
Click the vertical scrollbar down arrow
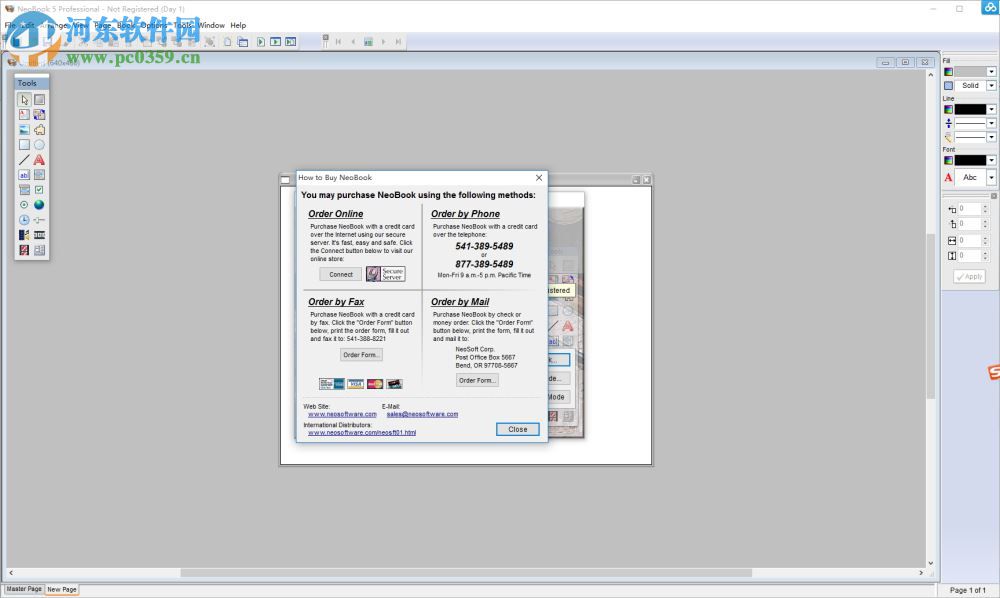pyautogui.click(x=930, y=563)
